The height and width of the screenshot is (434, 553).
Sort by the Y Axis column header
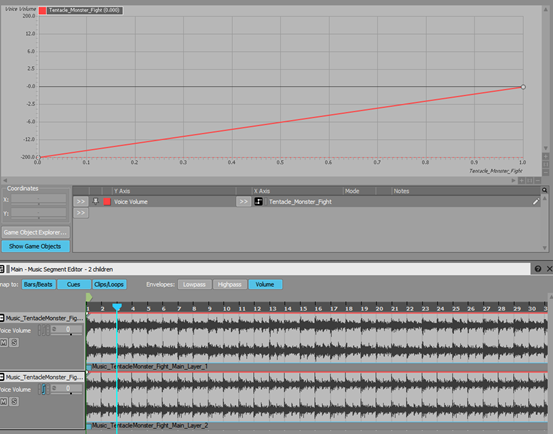[x=174, y=191]
